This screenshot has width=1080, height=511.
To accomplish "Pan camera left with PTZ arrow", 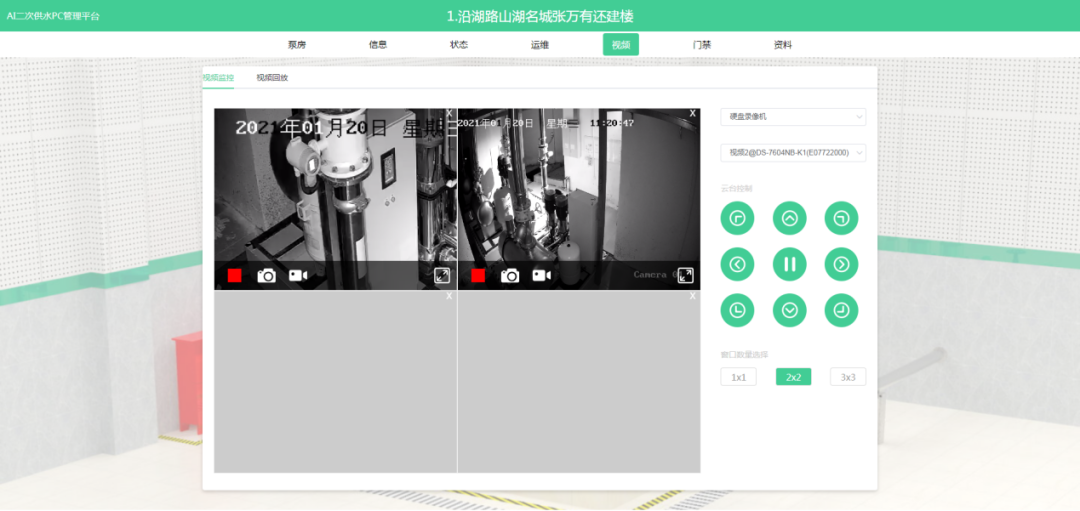I will coord(737,264).
